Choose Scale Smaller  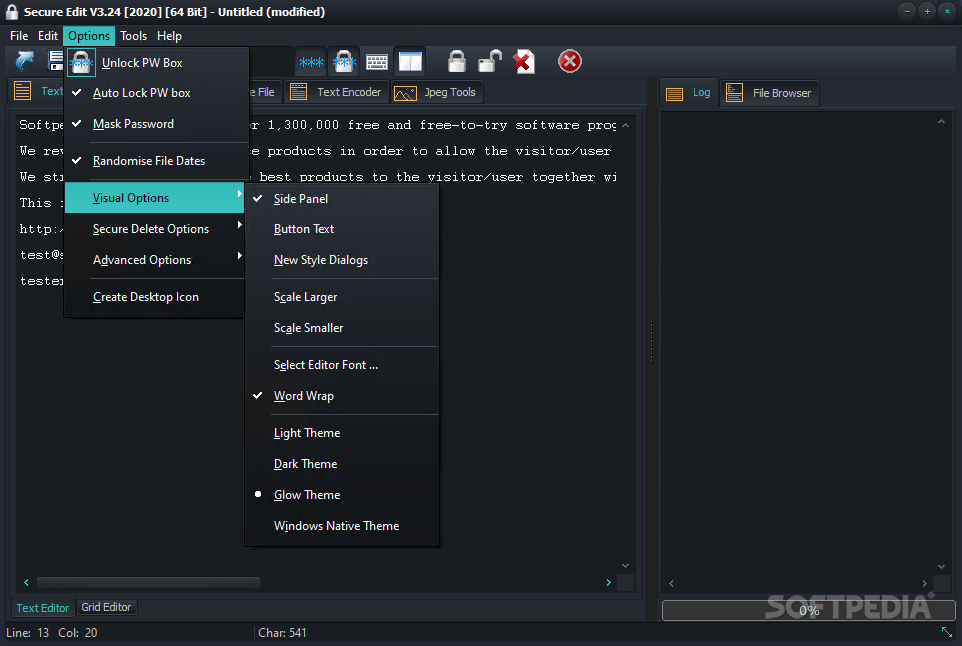(x=342, y=328)
